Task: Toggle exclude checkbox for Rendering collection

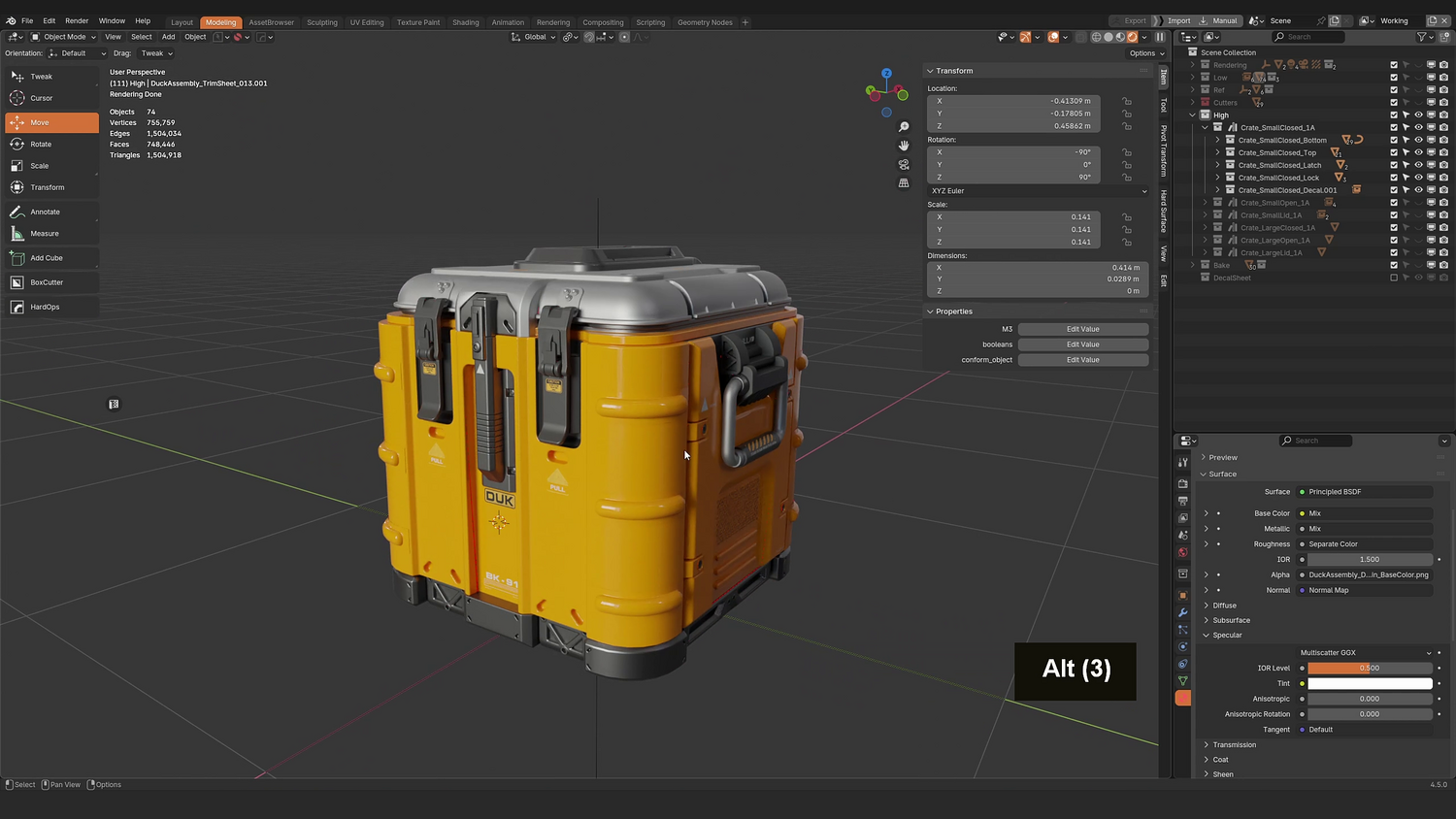Action: pyautogui.click(x=1394, y=65)
